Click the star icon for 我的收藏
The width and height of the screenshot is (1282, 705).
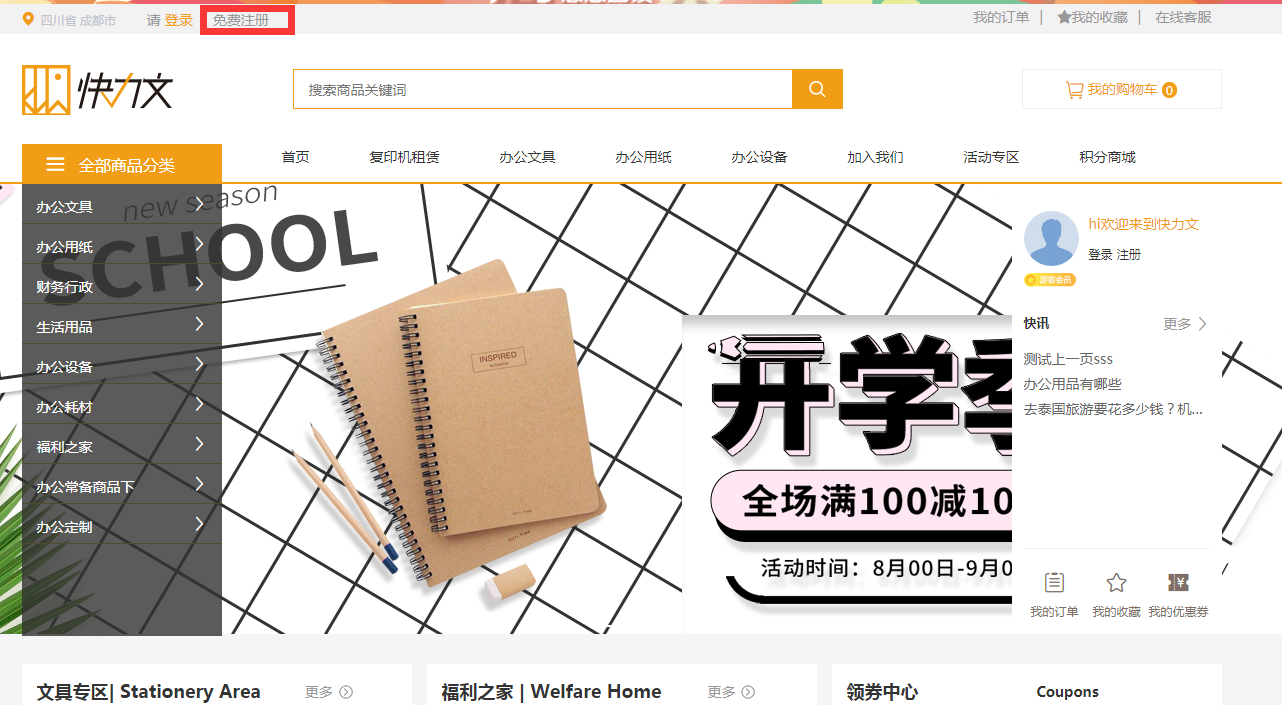[x=1115, y=582]
